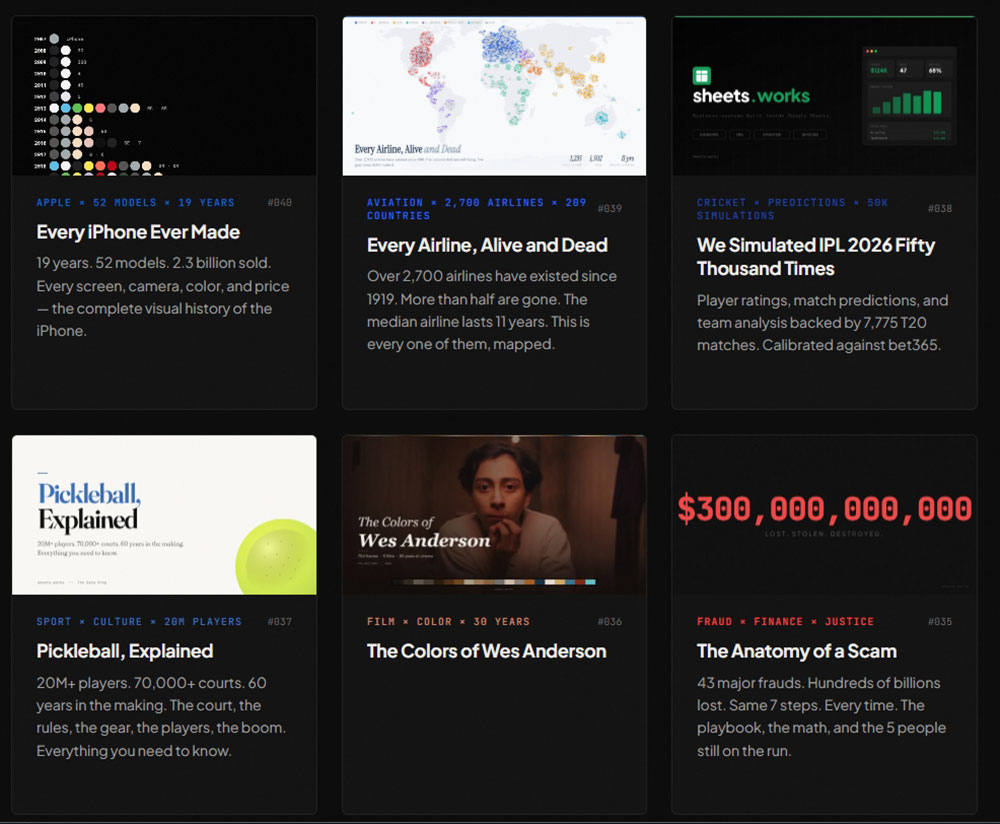1000x824 pixels.
Task: Click the red $300,000,000,000 figure
Action: (x=824, y=509)
